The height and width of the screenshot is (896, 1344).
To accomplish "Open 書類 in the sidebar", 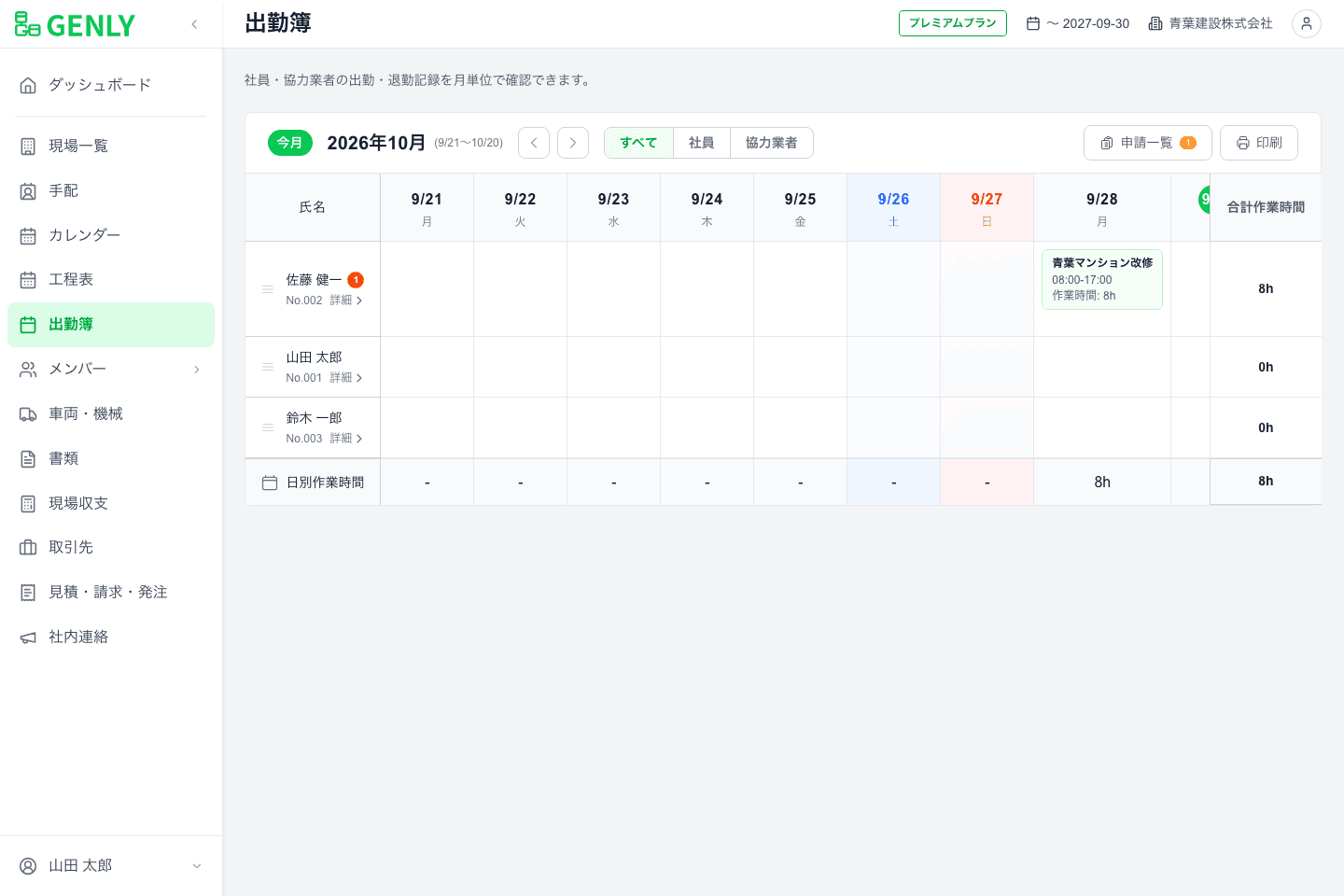I will (111, 458).
